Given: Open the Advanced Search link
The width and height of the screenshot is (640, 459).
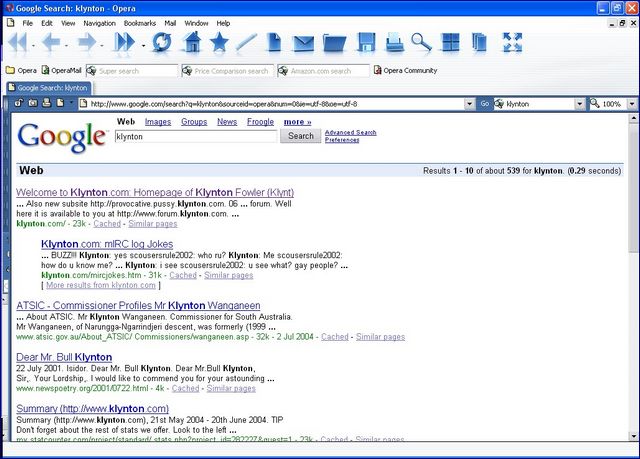Looking at the screenshot, I should [350, 132].
